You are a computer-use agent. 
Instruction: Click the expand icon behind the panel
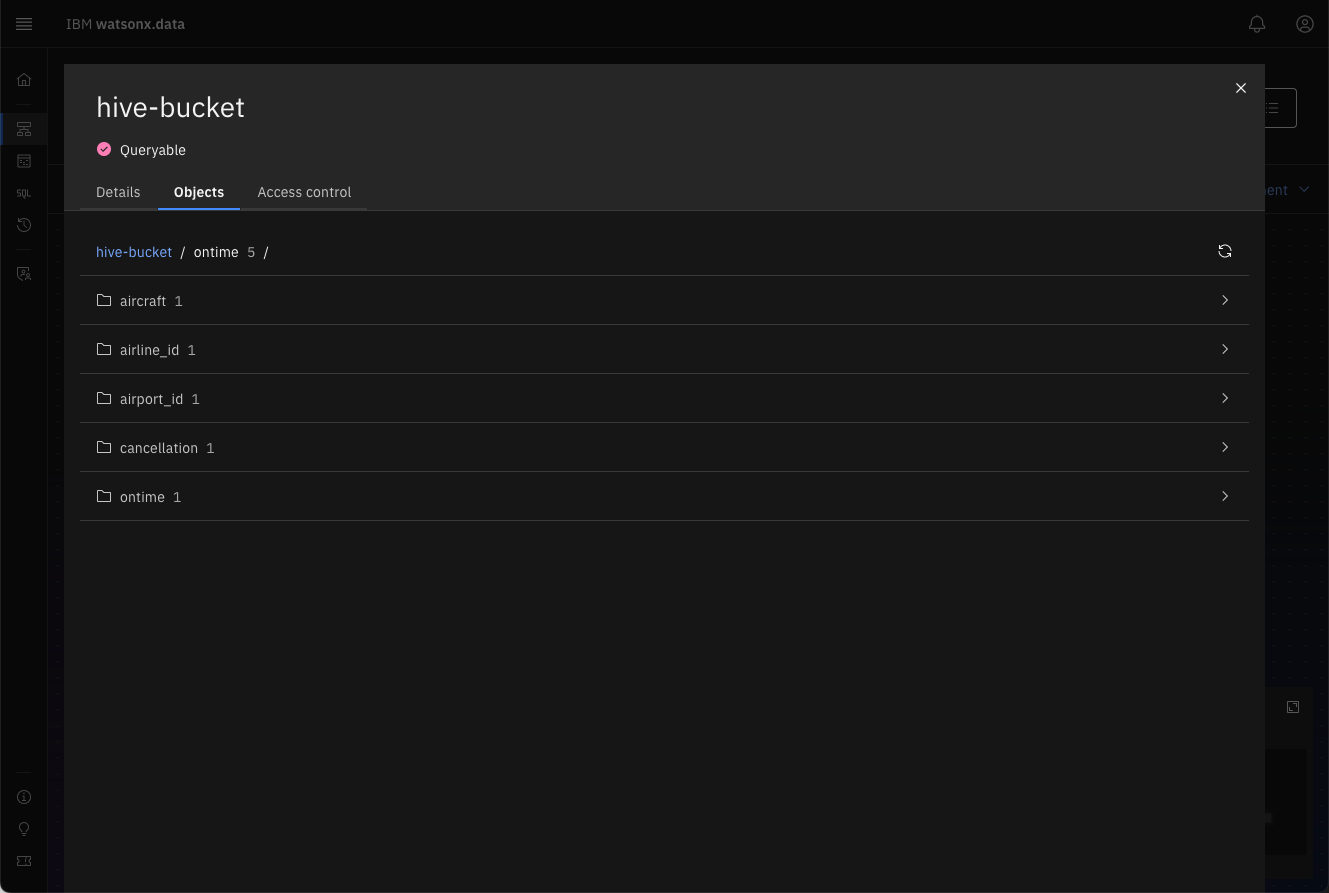pyautogui.click(x=1293, y=707)
